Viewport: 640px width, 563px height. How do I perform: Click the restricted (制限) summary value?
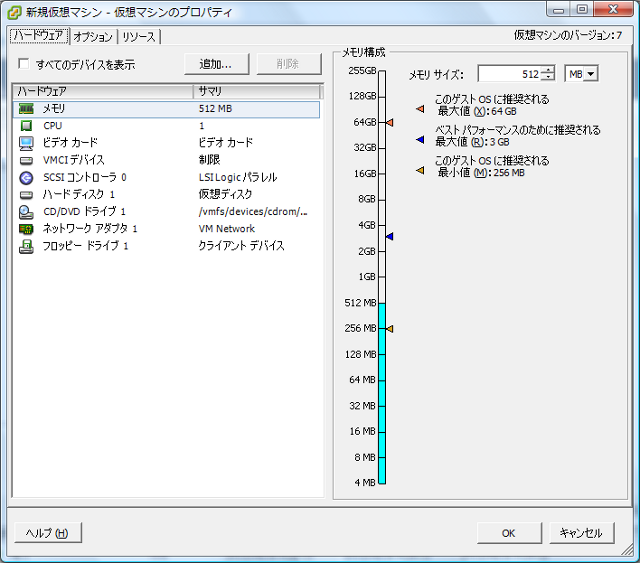209,160
